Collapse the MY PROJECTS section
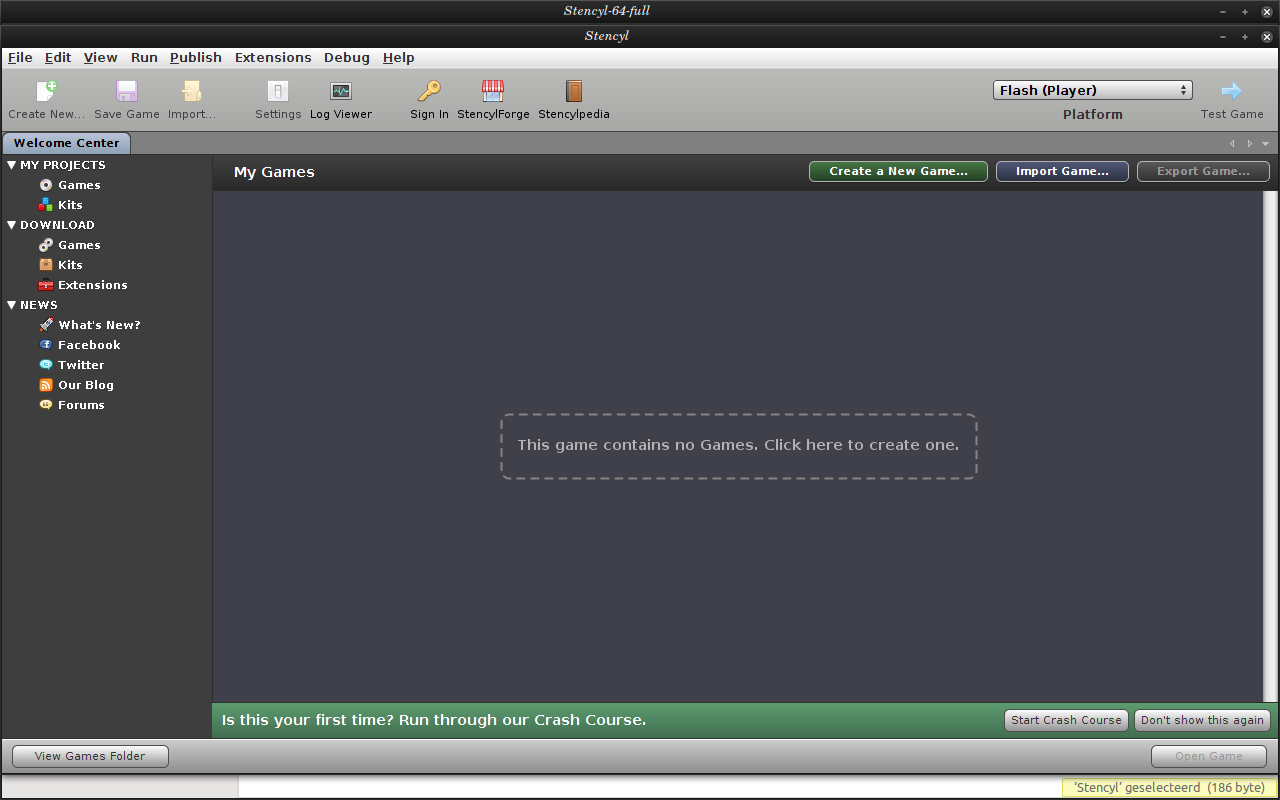The width and height of the screenshot is (1280, 800). [12, 165]
